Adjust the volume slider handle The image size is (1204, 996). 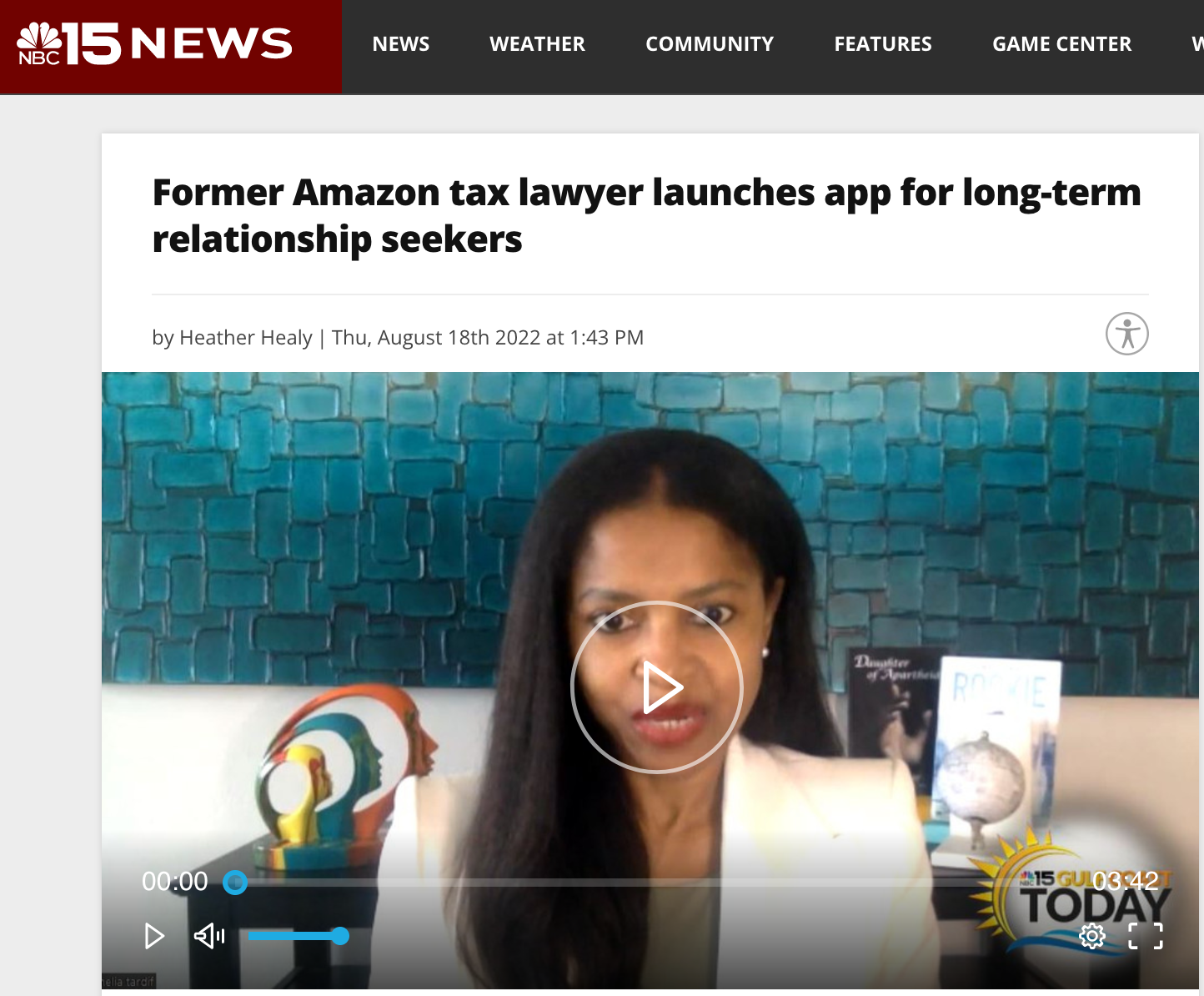click(339, 936)
